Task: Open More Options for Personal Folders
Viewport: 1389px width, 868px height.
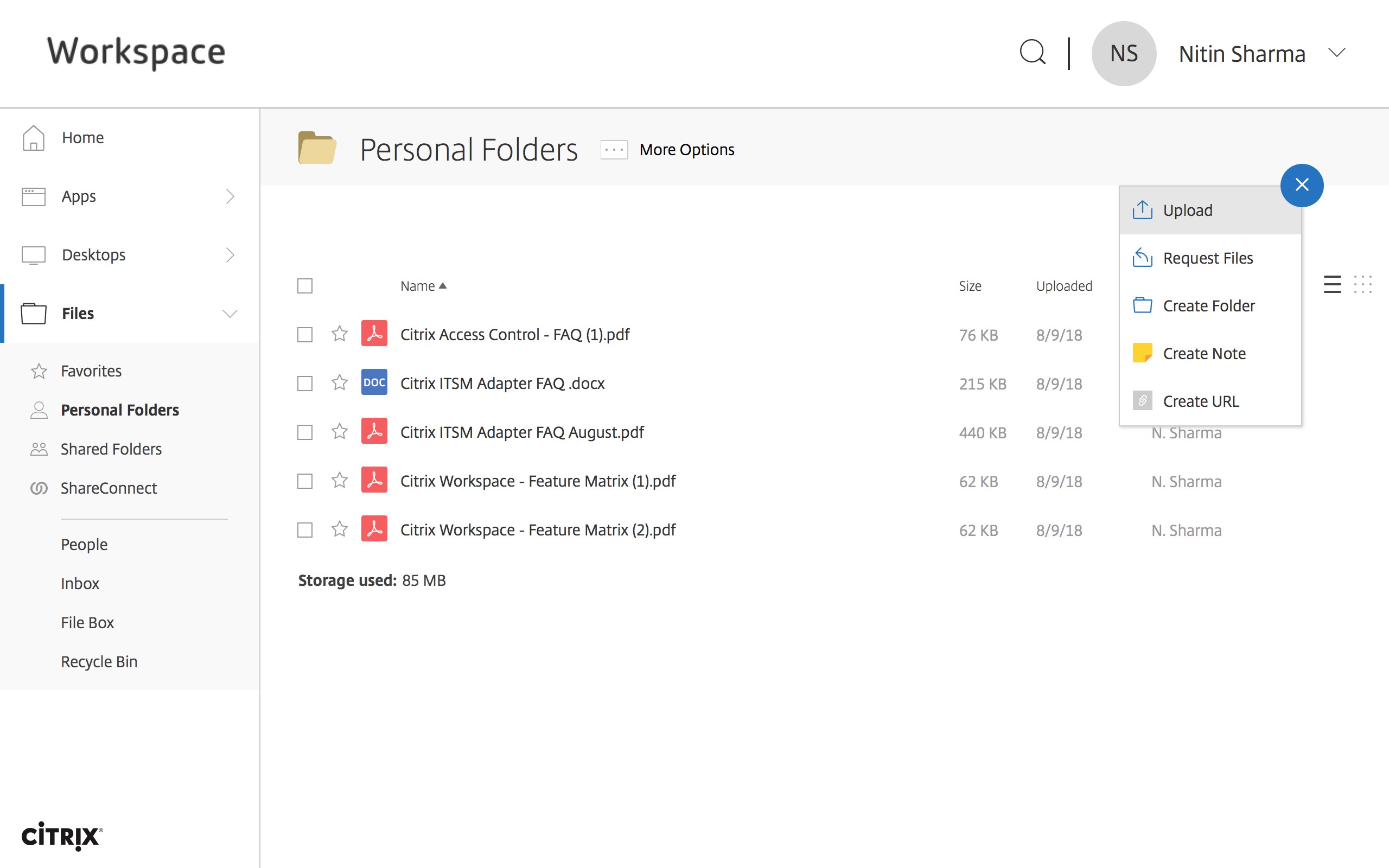Action: 613,149
